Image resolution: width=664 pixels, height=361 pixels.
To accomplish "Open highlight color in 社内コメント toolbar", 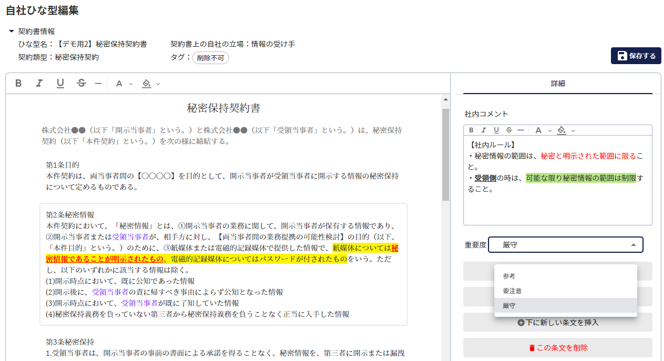I will click(562, 130).
